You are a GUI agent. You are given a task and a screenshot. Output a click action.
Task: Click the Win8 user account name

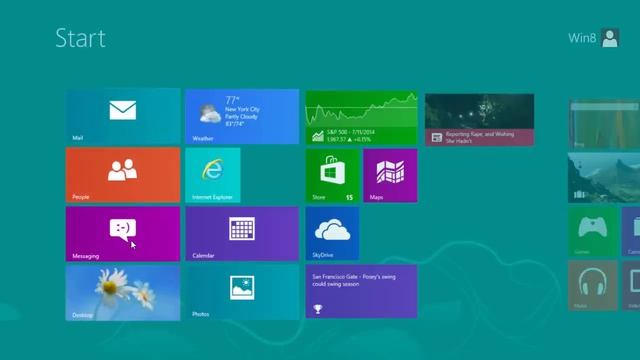[x=582, y=38]
